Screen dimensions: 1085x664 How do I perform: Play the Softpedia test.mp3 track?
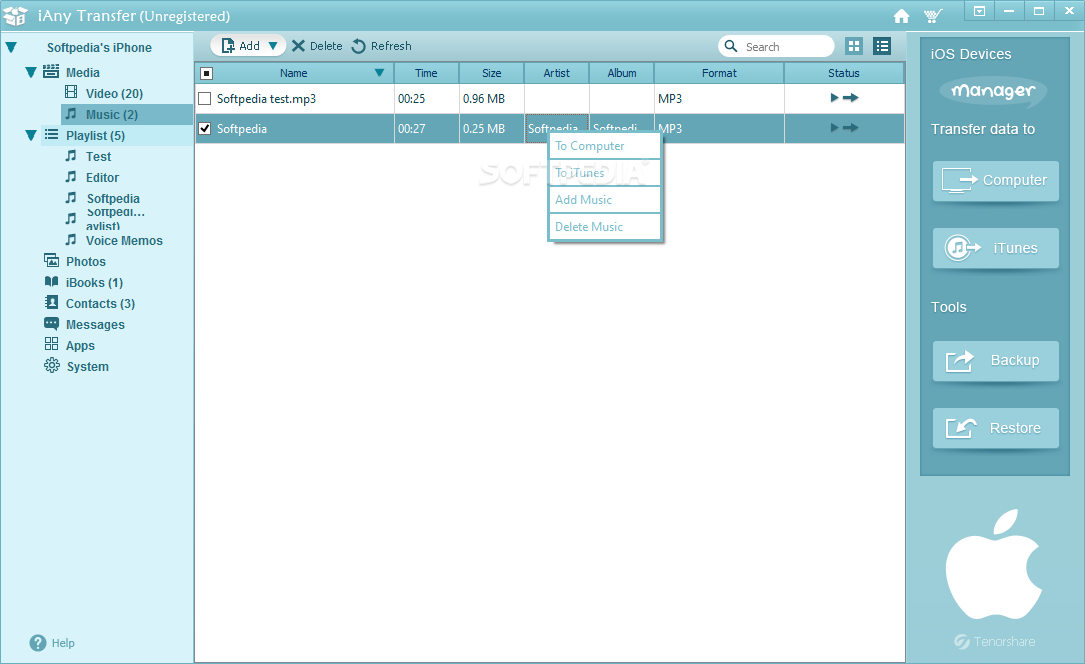[x=834, y=98]
